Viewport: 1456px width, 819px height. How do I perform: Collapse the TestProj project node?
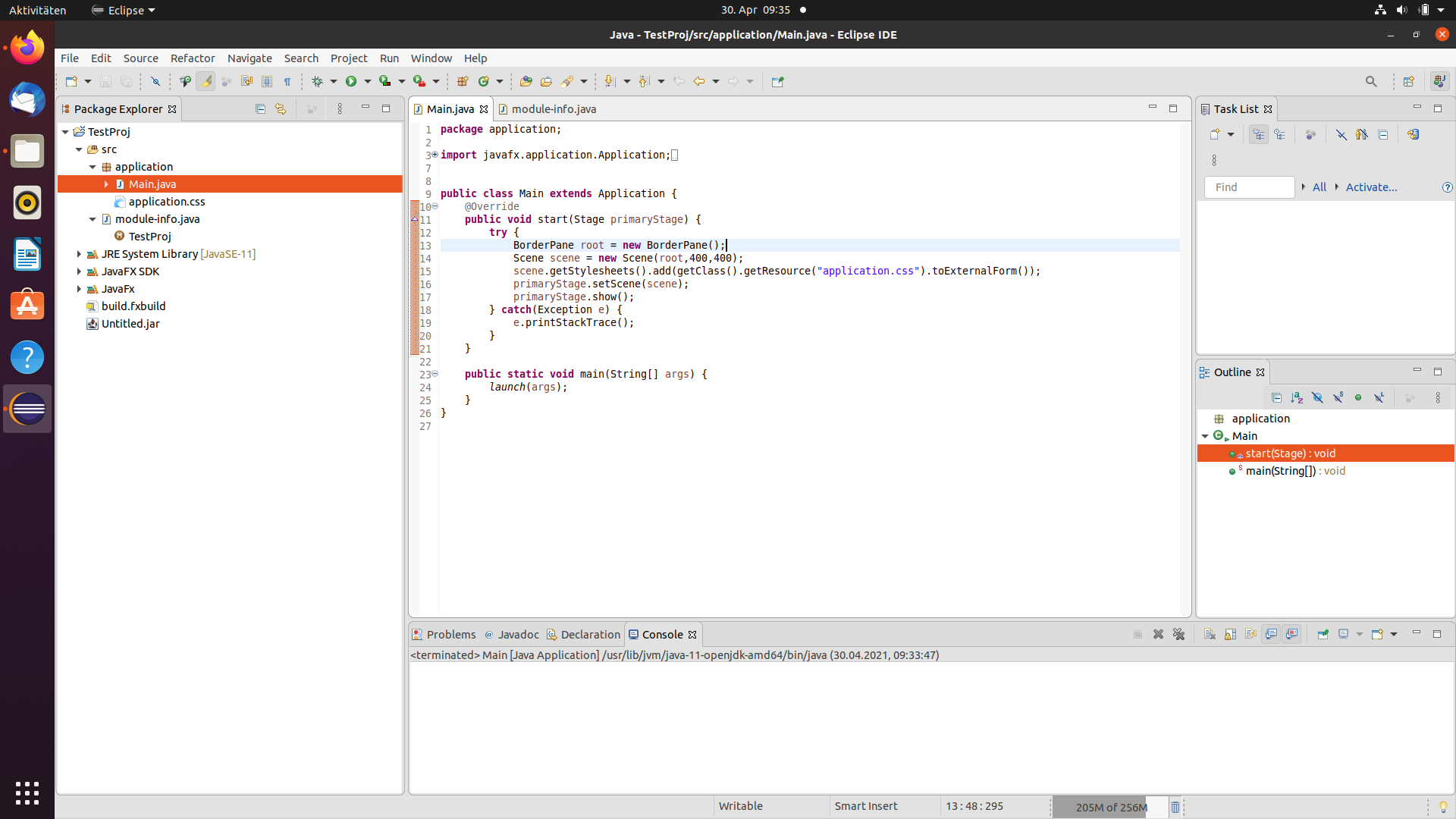(x=65, y=132)
